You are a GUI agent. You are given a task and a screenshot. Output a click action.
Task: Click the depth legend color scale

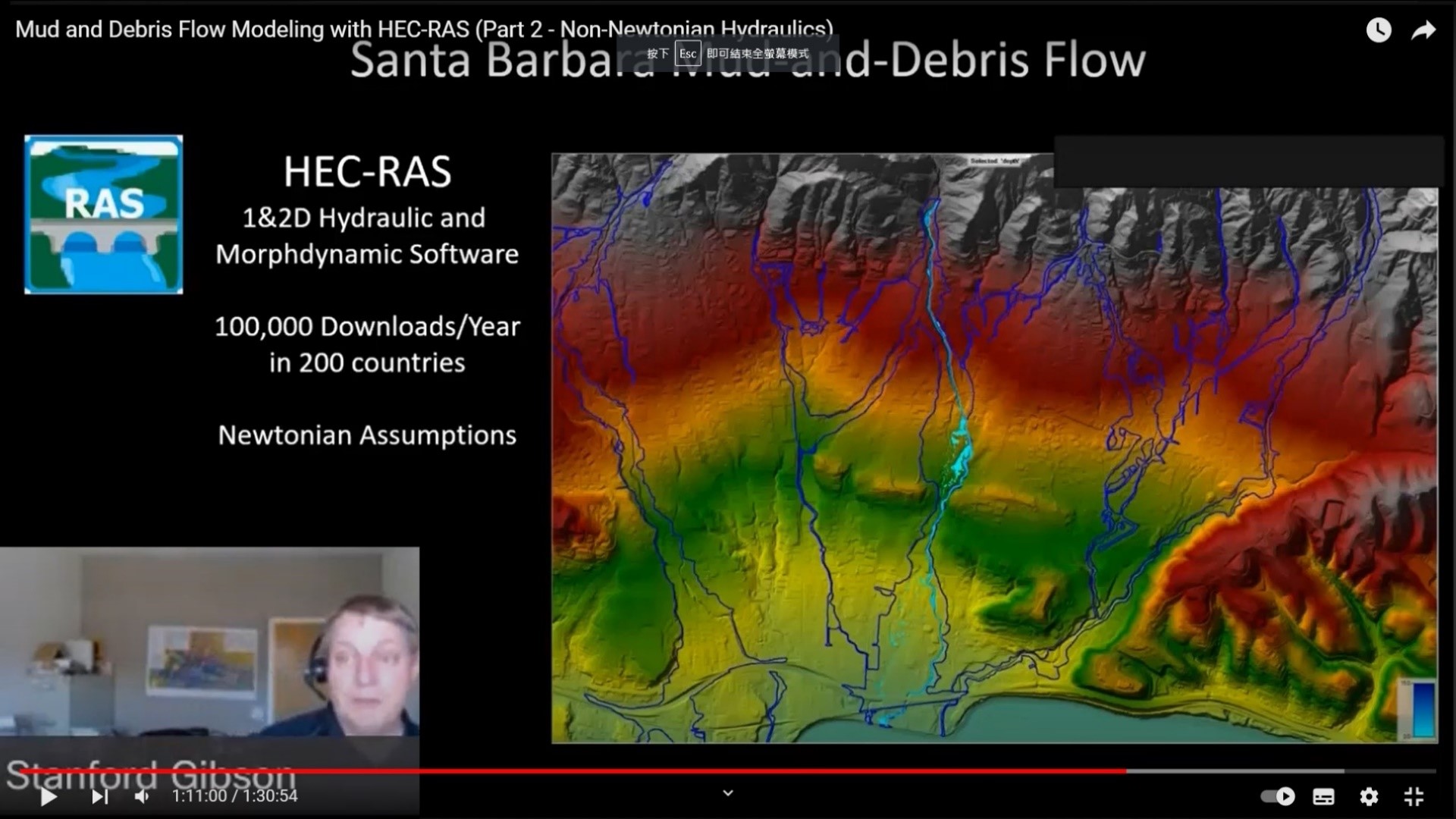1418,710
